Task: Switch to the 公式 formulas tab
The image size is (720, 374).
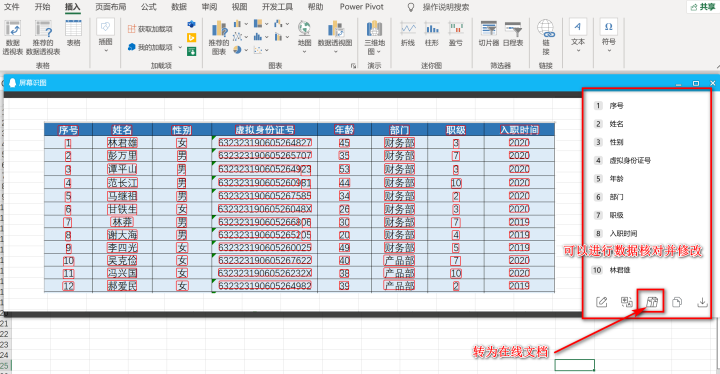Action: click(x=148, y=7)
